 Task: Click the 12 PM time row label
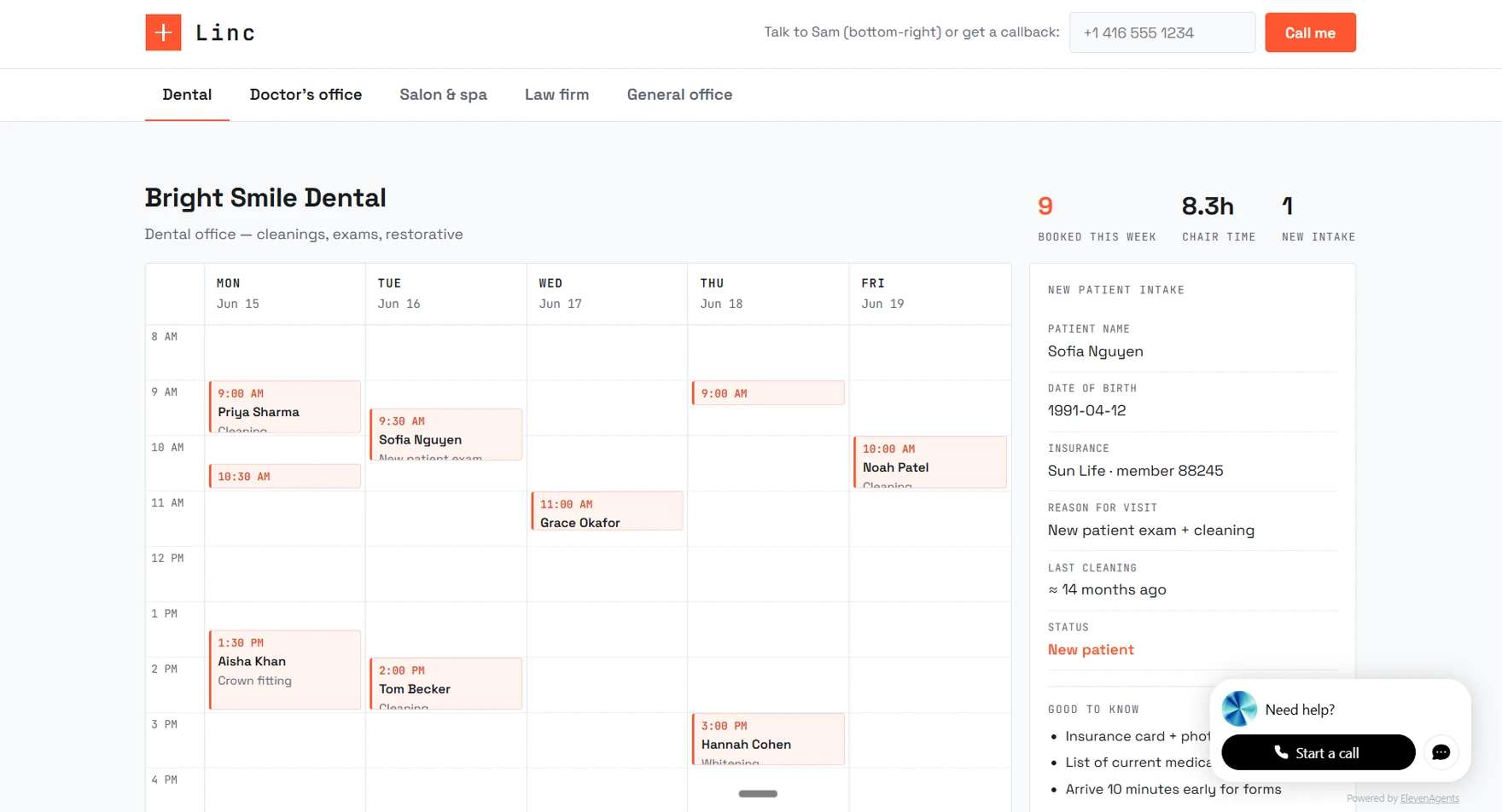pos(167,558)
